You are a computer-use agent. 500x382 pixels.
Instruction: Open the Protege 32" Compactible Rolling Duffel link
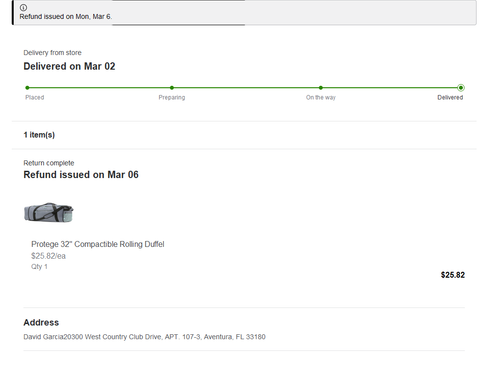(x=98, y=244)
